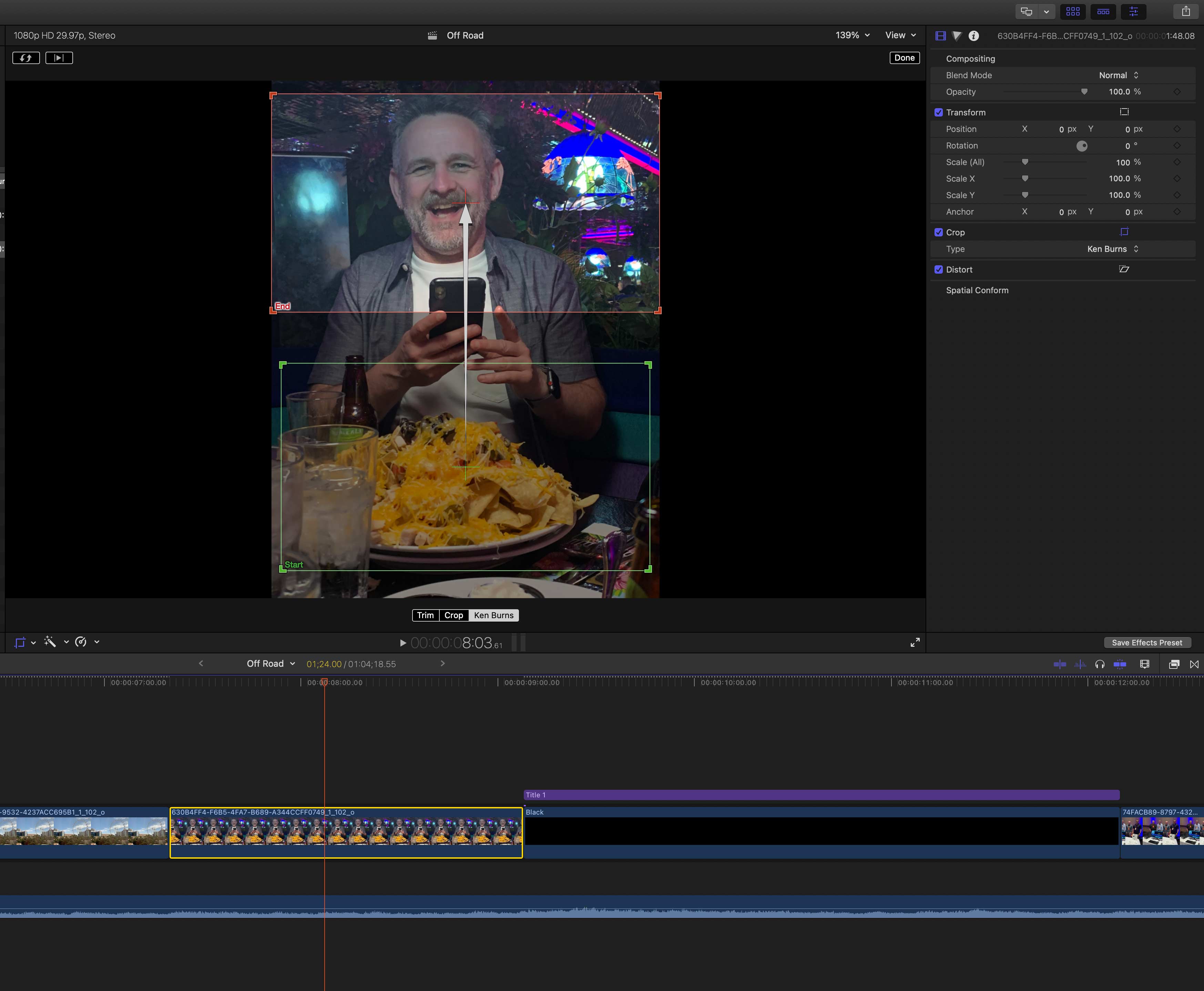Image resolution: width=1204 pixels, height=991 pixels.
Task: Open the Crop Type Ken Burns dropdown
Action: tap(1113, 249)
